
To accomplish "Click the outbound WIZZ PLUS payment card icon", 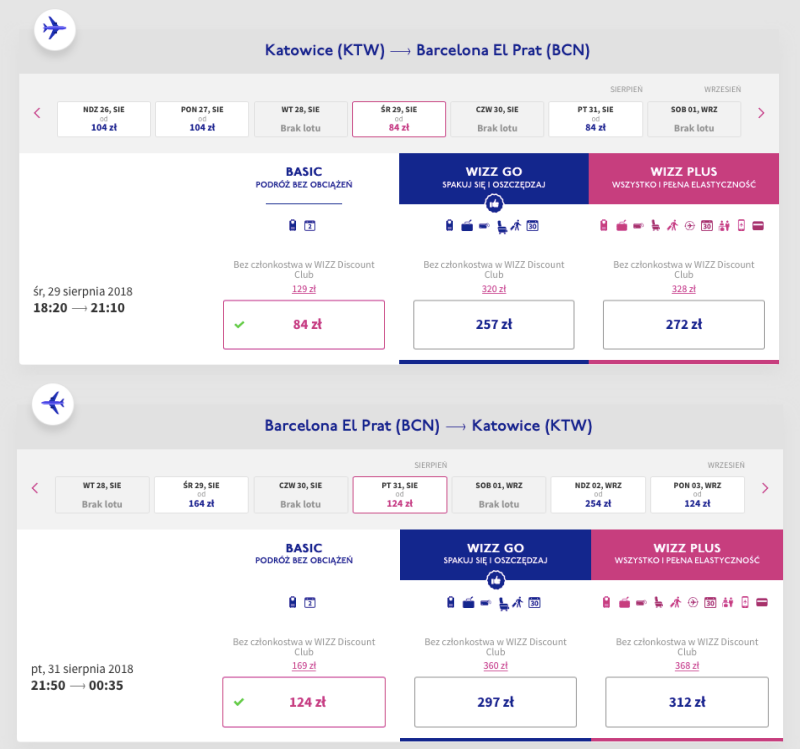I will [758, 226].
